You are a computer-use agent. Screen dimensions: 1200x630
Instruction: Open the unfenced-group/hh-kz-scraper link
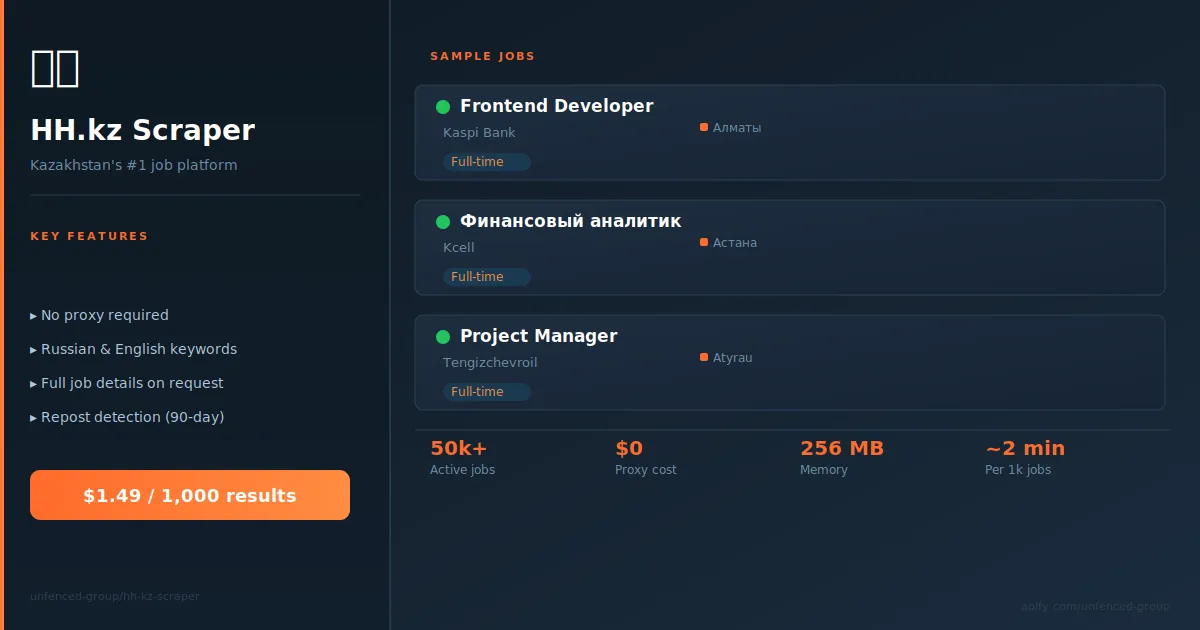[x=115, y=596]
